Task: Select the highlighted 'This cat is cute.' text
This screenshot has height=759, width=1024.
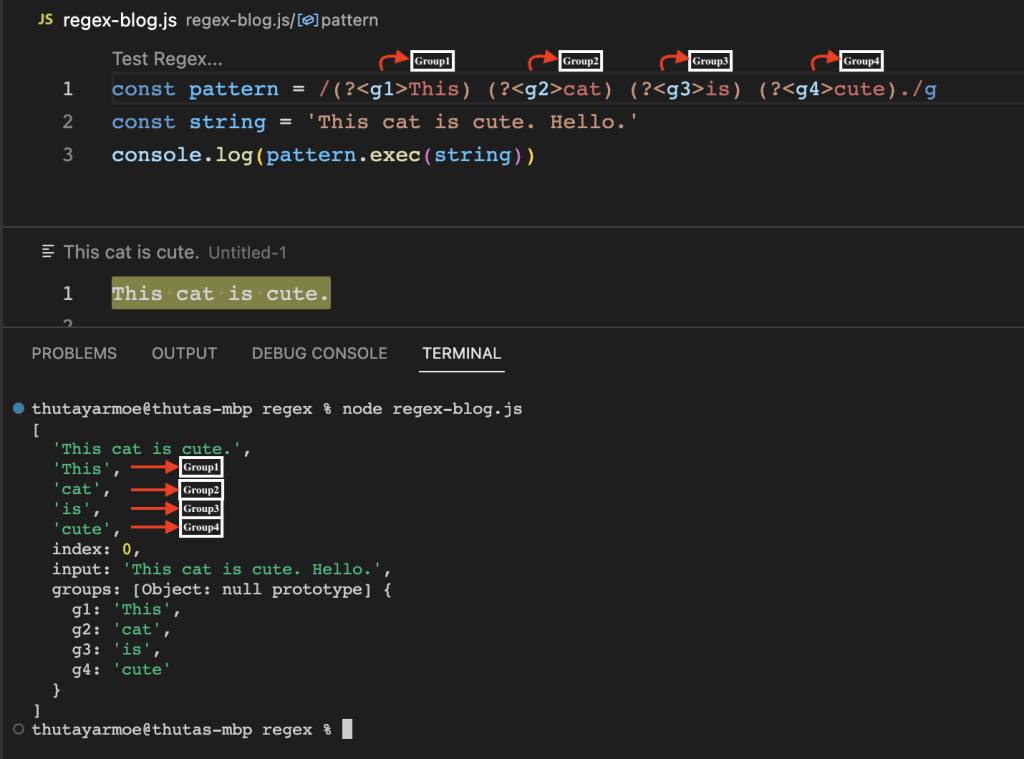Action: [x=220, y=293]
